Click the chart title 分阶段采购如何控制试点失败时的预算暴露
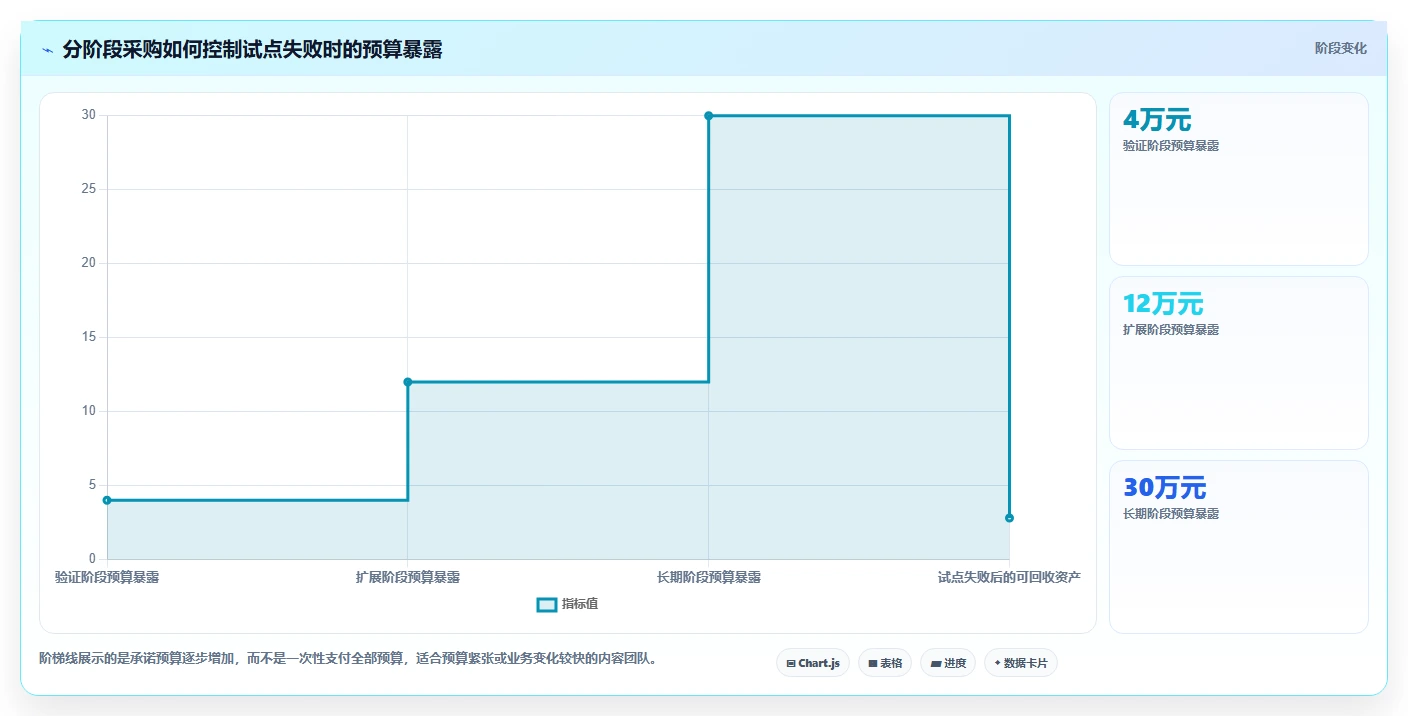The height and width of the screenshot is (716, 1408). click(x=252, y=50)
